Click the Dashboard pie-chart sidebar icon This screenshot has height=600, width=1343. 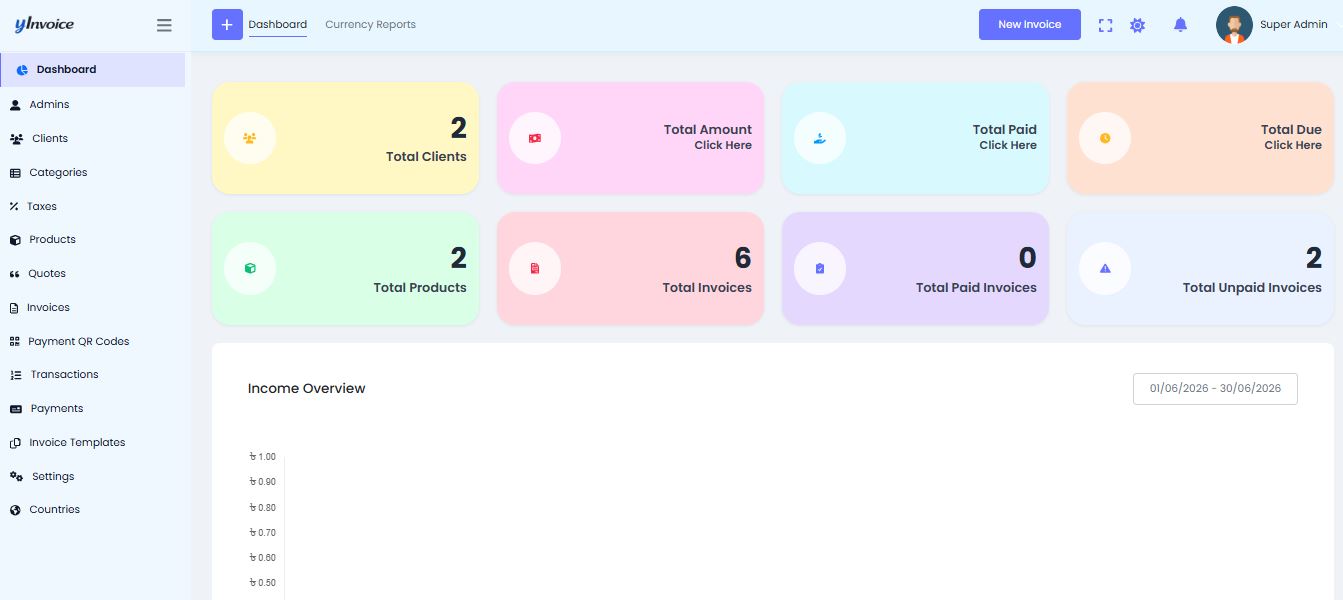pyautogui.click(x=23, y=70)
